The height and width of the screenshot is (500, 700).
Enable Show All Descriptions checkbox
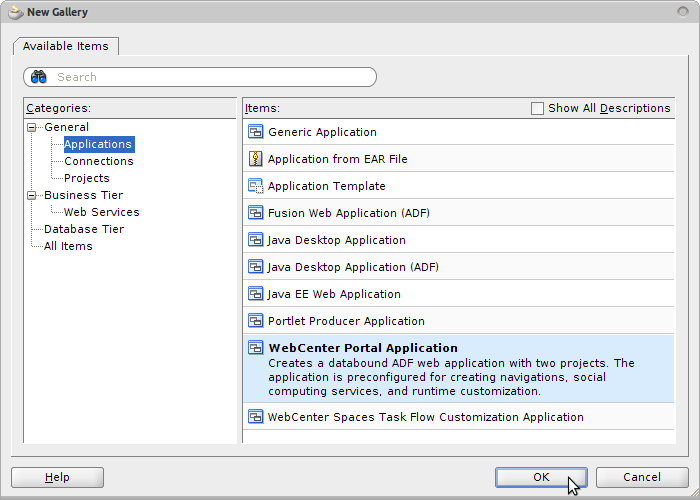[537, 108]
